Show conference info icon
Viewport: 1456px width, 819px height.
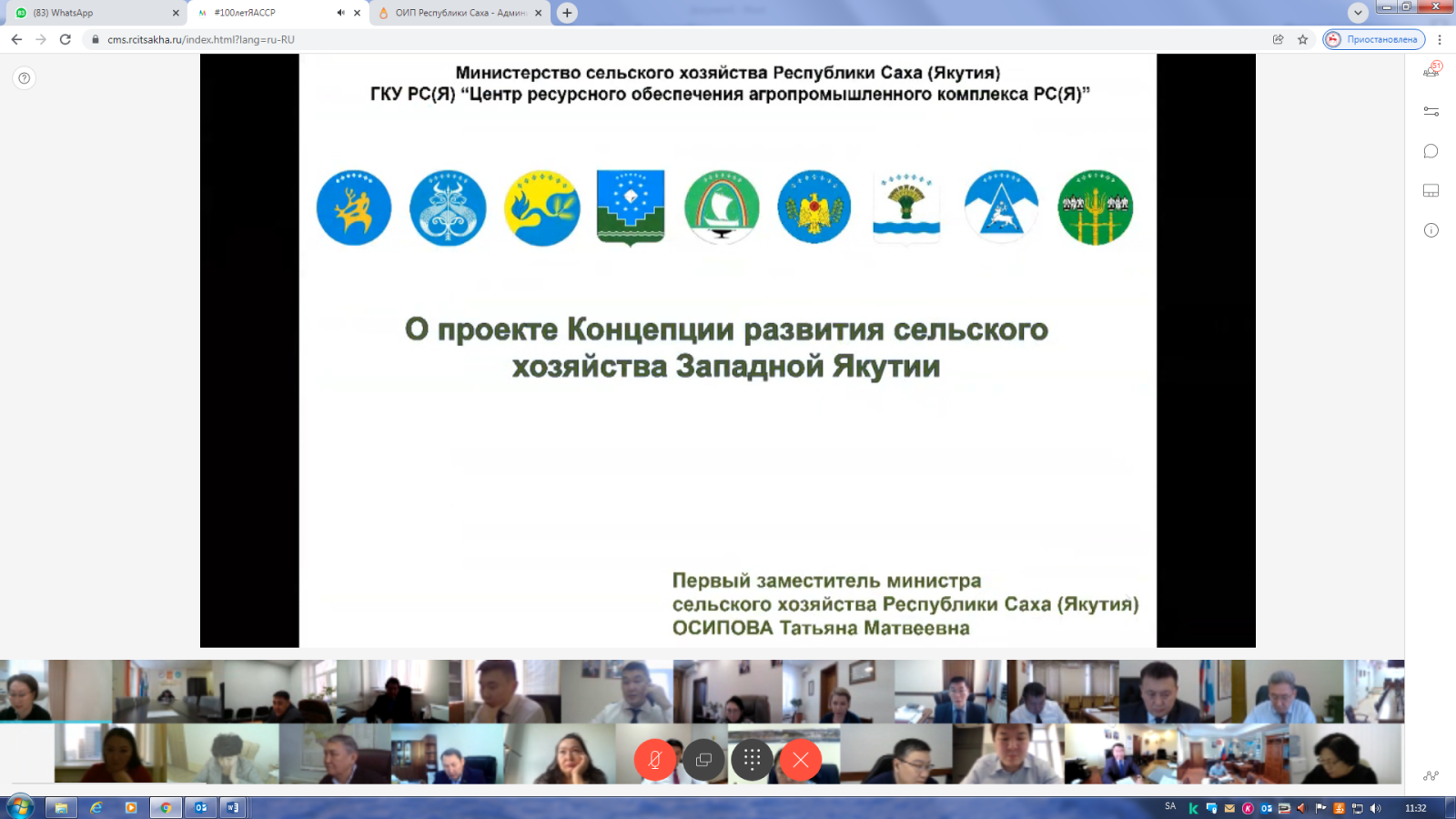(x=1431, y=230)
